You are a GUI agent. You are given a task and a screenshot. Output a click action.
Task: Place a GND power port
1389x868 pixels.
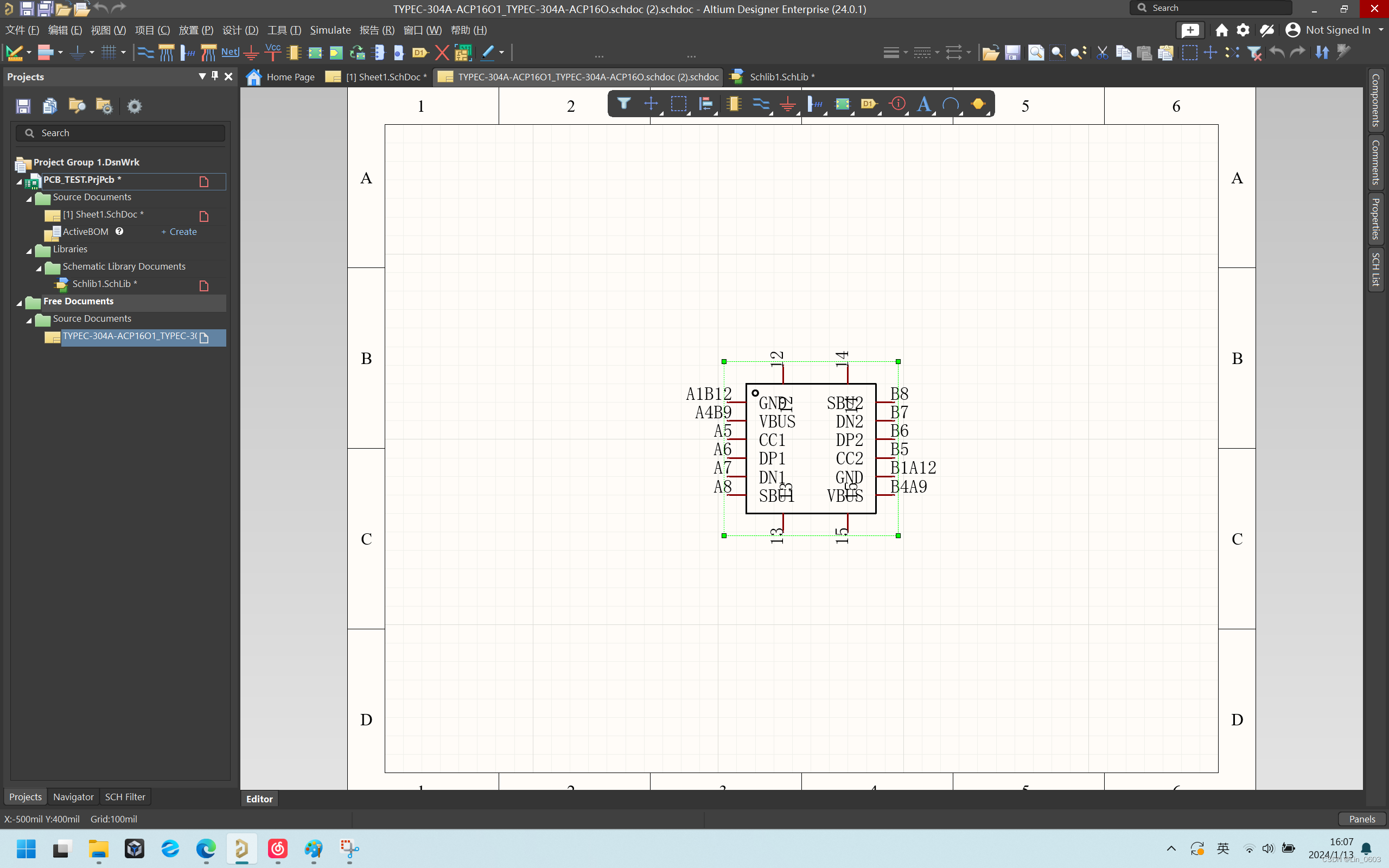tap(251, 53)
